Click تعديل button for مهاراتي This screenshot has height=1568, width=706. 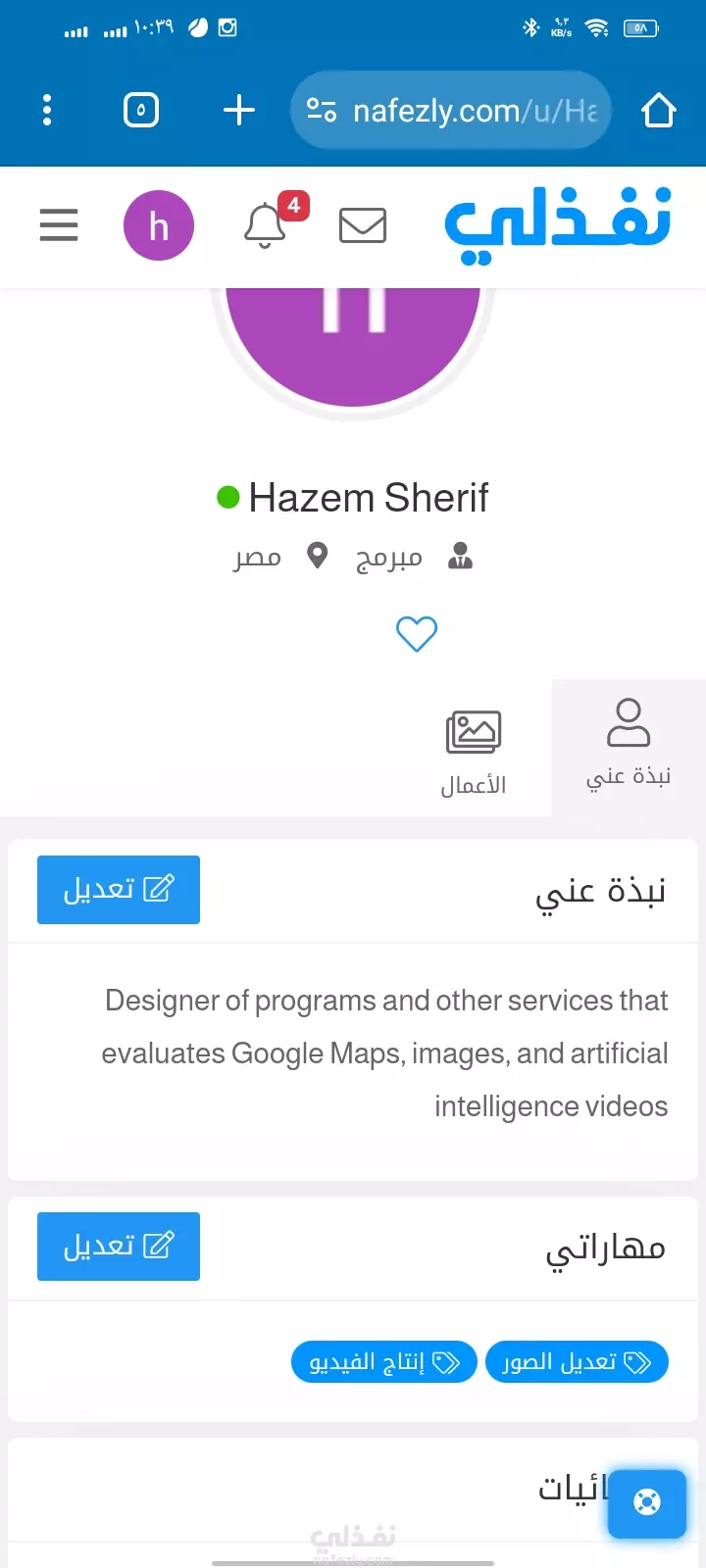tap(119, 1247)
